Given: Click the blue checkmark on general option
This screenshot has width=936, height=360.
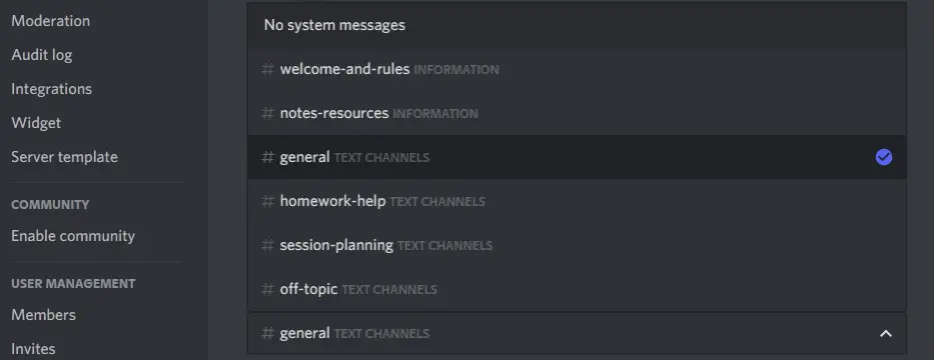Looking at the screenshot, I should point(883,157).
